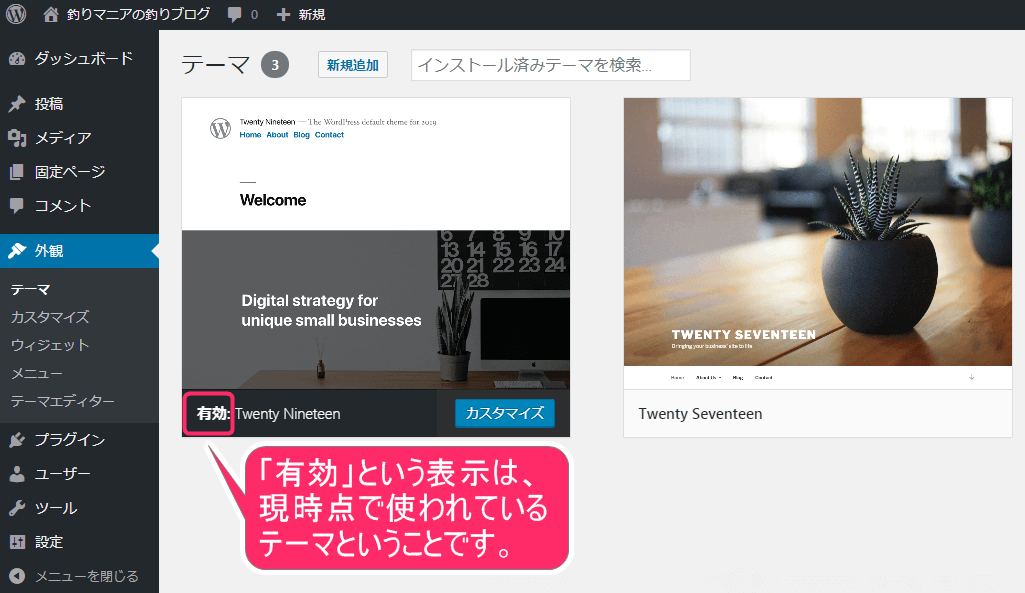Select カスタマイズ in the 外観 submenu
Viewport: 1025px width, 593px height.
click(x=50, y=317)
